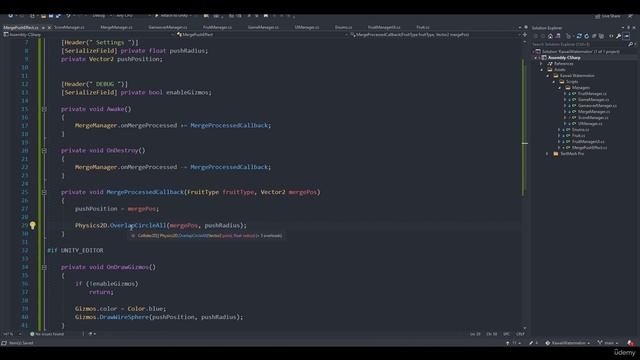Image resolution: width=640 pixels, height=360 pixels.
Task: Select FruitManager.cs in Solution Explorer
Action: click(x=592, y=93)
